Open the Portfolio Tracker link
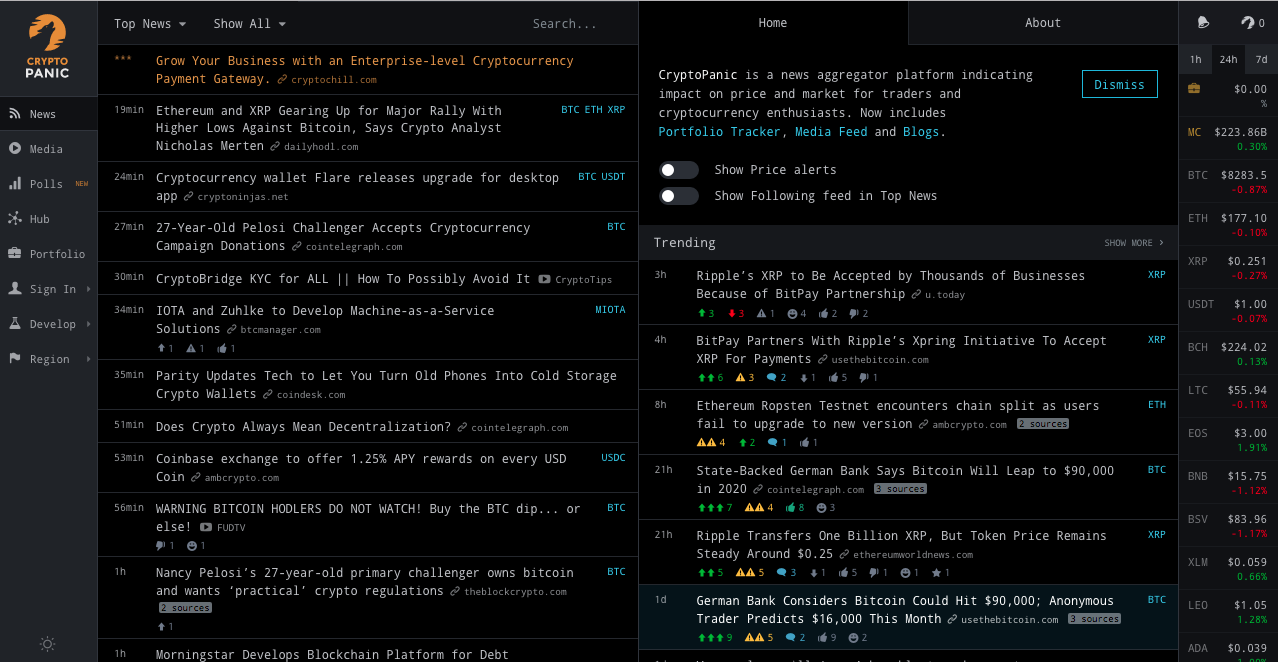 tap(721, 132)
